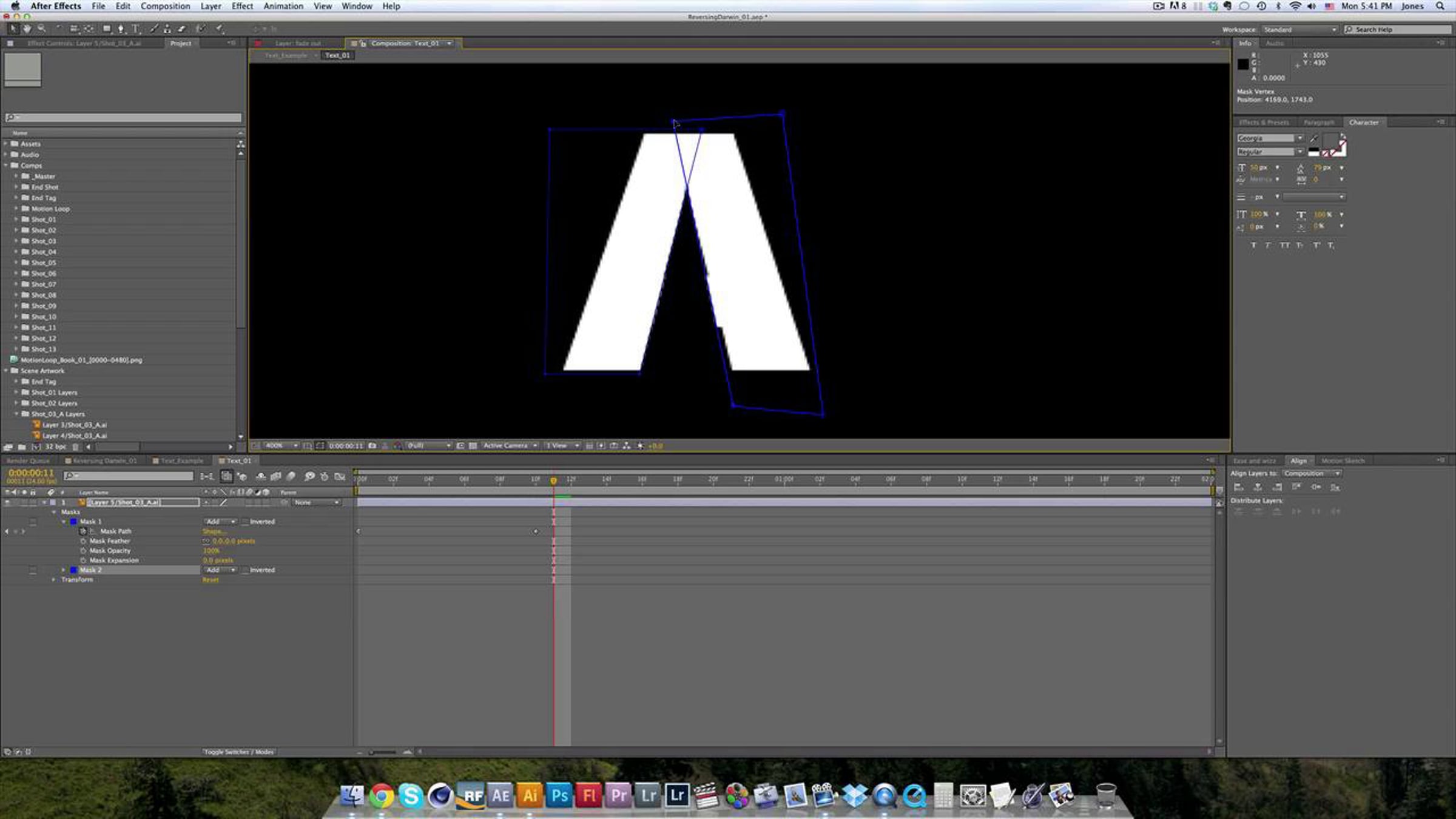The width and height of the screenshot is (1456, 819).
Task: Toggle the Mask Opacity stopwatch
Action: coord(83,551)
